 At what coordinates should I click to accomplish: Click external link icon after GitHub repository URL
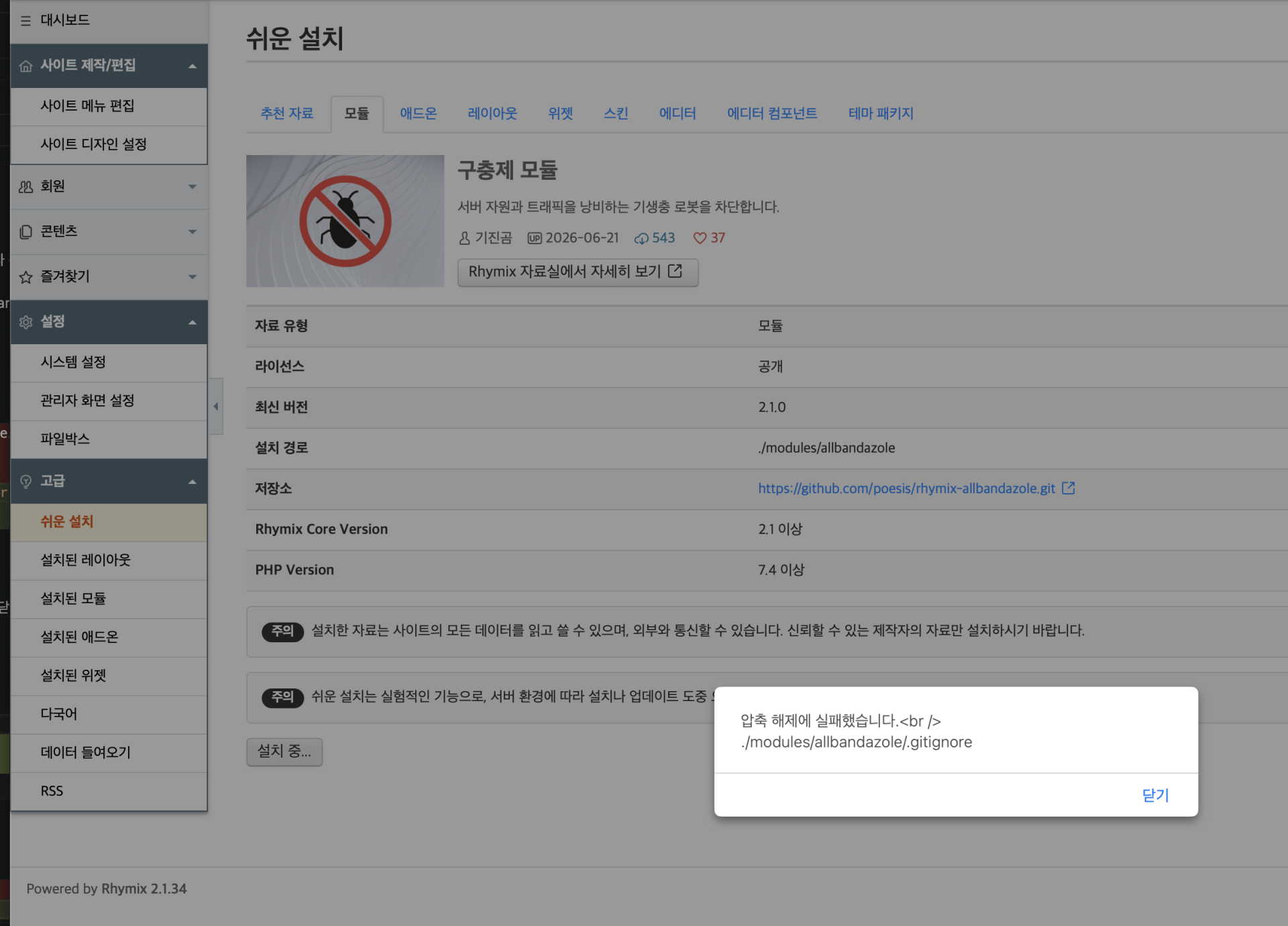(x=1068, y=488)
